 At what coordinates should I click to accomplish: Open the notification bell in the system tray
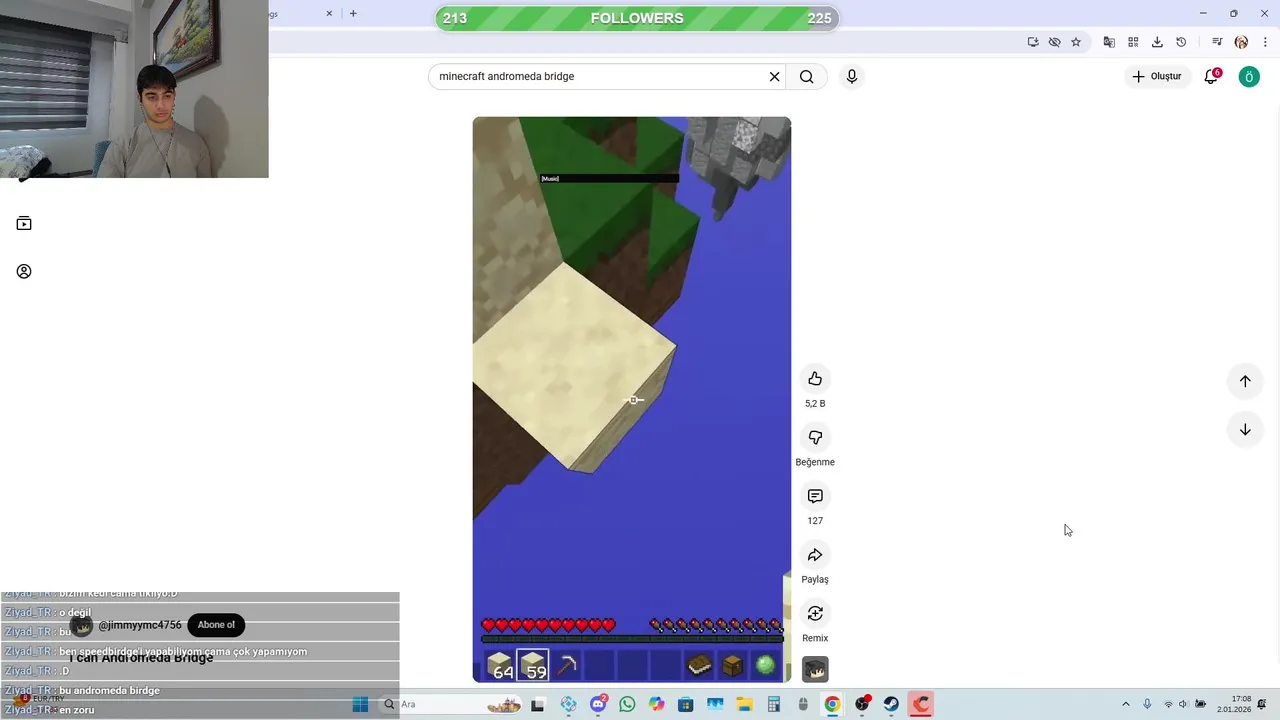pyautogui.click(x=1263, y=705)
